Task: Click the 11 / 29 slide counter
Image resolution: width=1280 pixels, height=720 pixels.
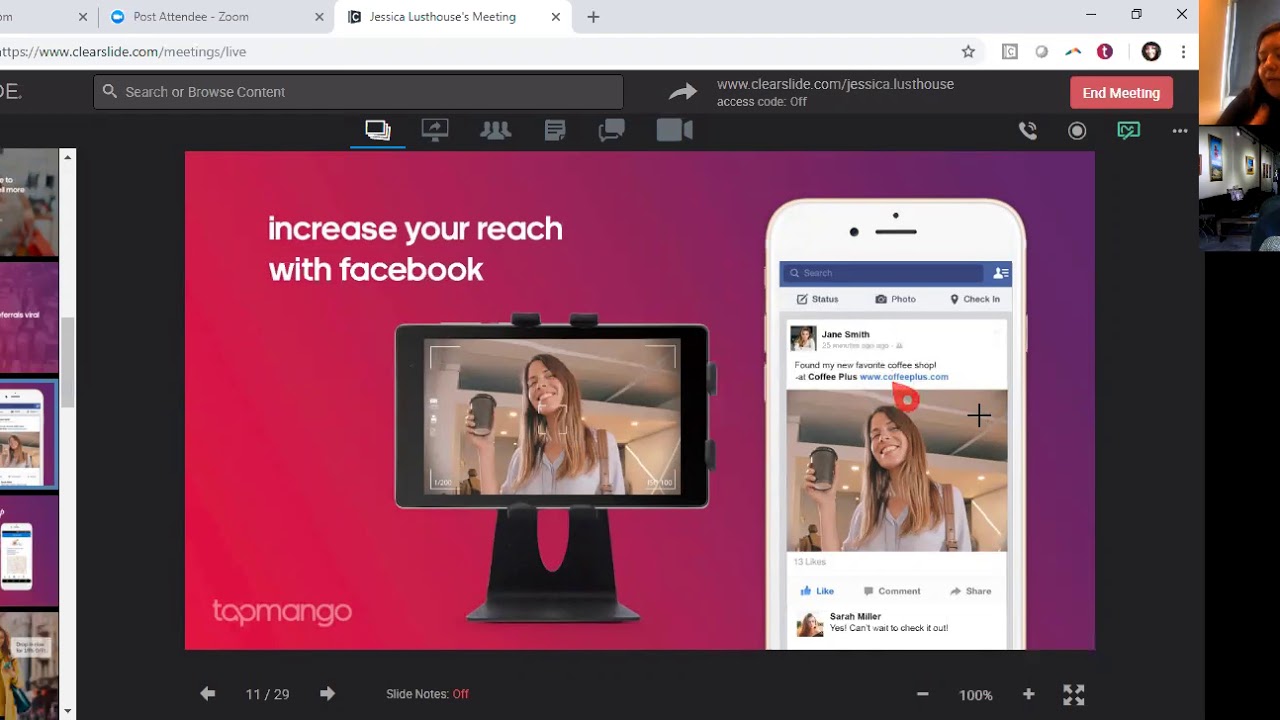Action: click(x=267, y=694)
